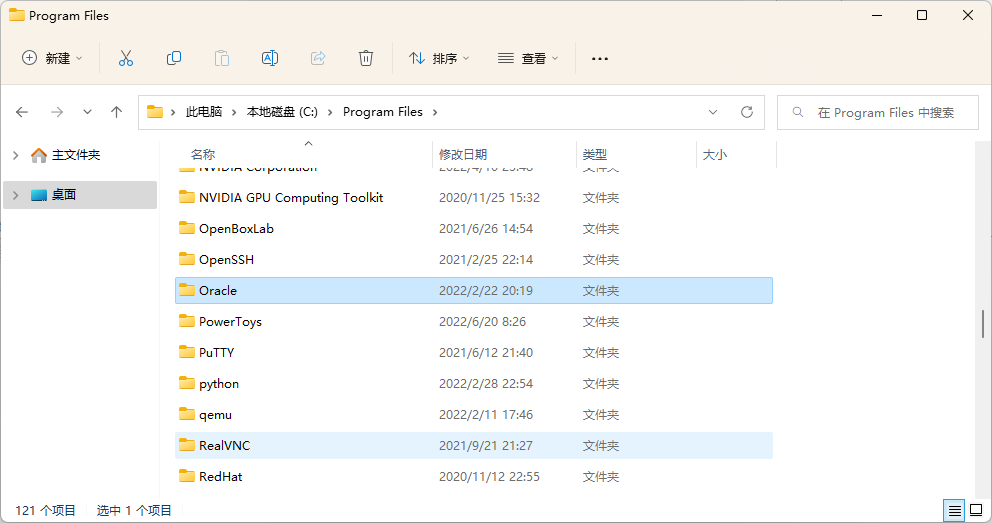Click the vertical scrollbar thumb

pyautogui.click(x=983, y=324)
